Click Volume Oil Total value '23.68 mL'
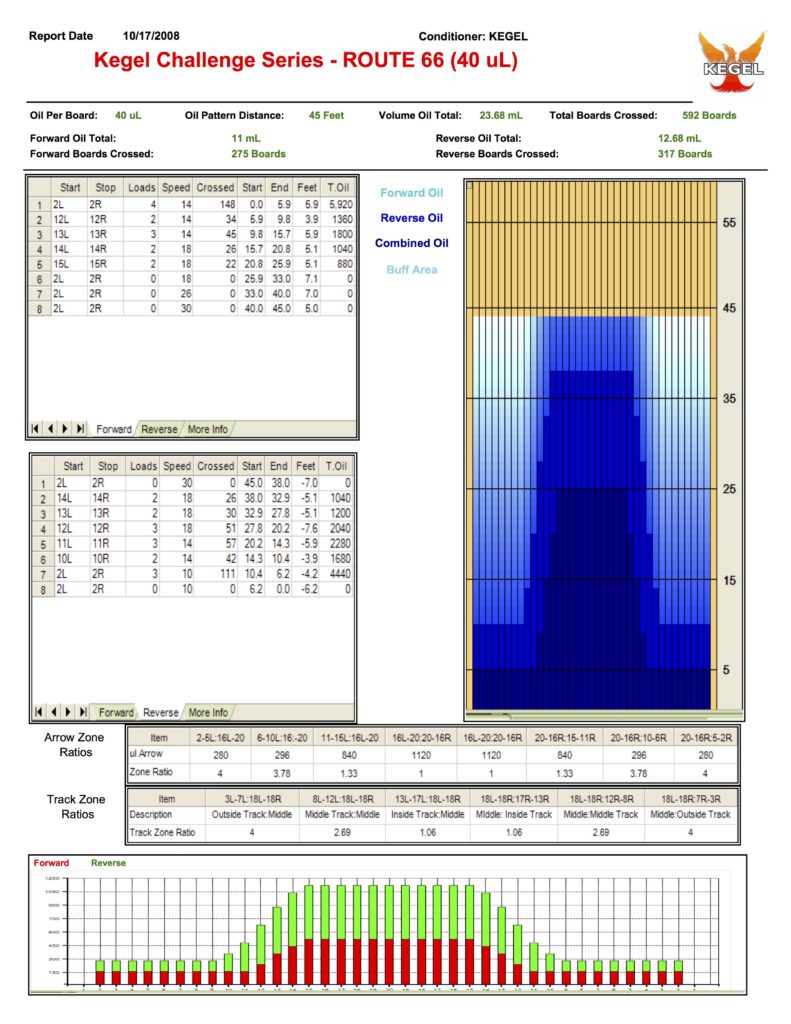This screenshot has width=791, height=1024. click(501, 116)
